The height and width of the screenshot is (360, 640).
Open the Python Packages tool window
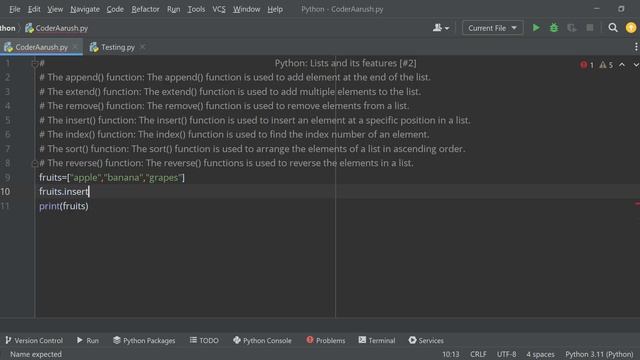coord(144,340)
